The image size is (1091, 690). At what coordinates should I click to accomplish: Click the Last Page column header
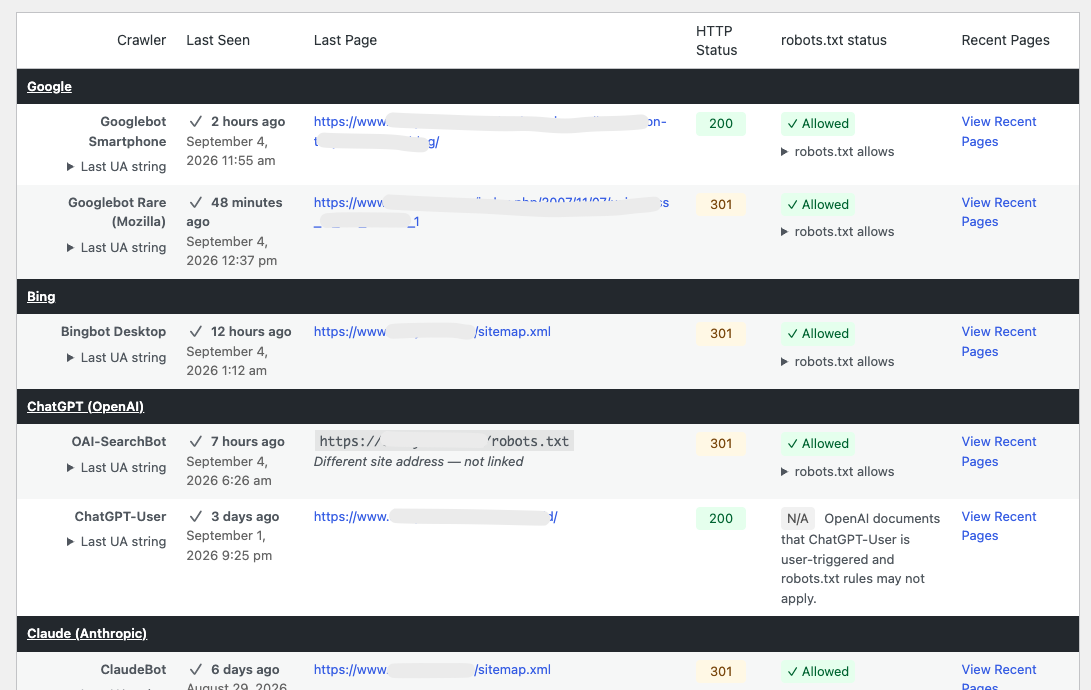(345, 40)
